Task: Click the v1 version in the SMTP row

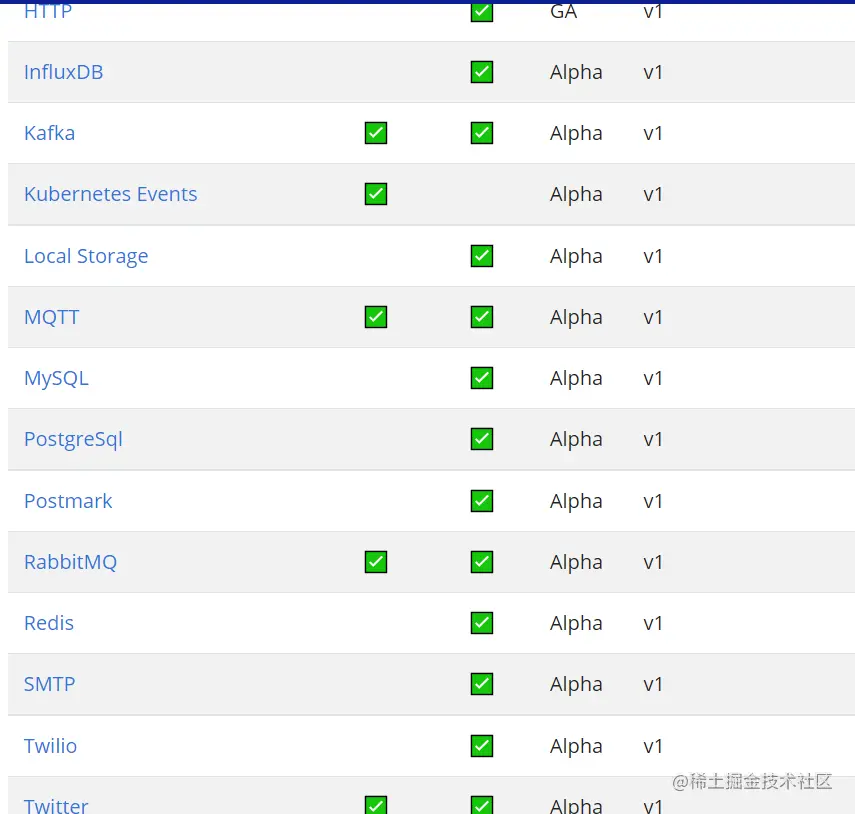Action: tap(653, 684)
